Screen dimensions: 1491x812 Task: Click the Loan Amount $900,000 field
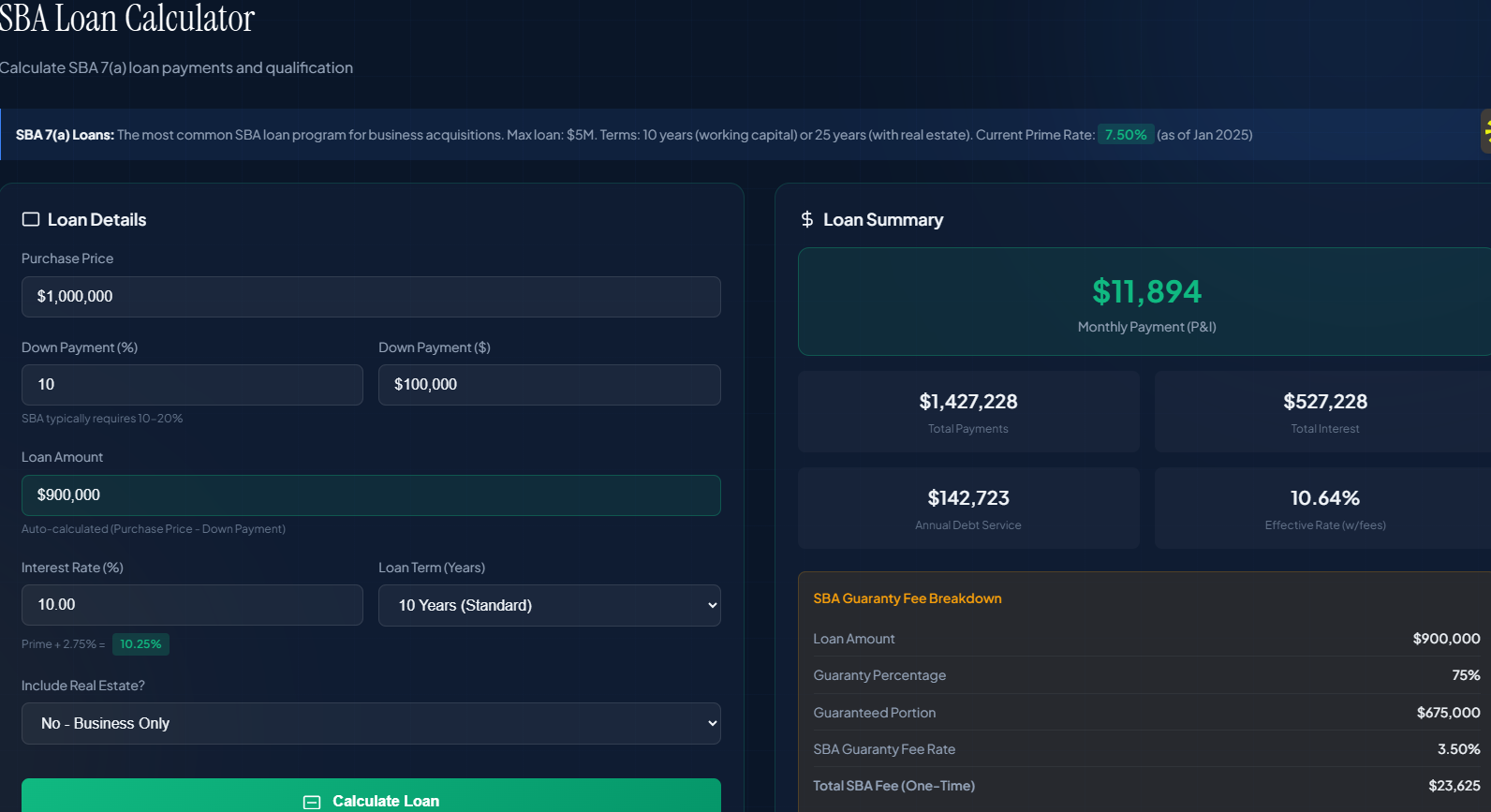point(371,495)
